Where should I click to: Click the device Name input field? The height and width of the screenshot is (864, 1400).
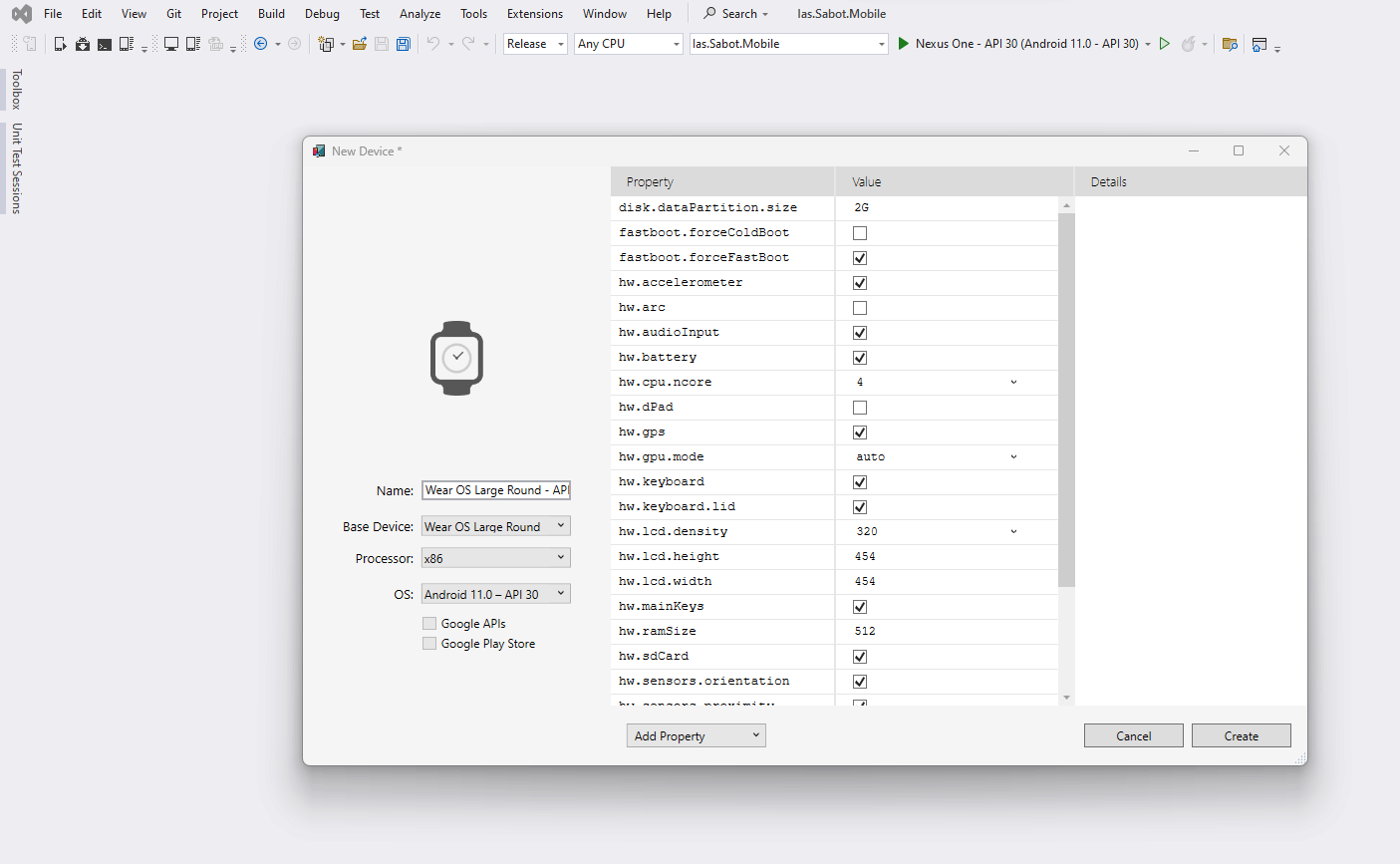496,490
